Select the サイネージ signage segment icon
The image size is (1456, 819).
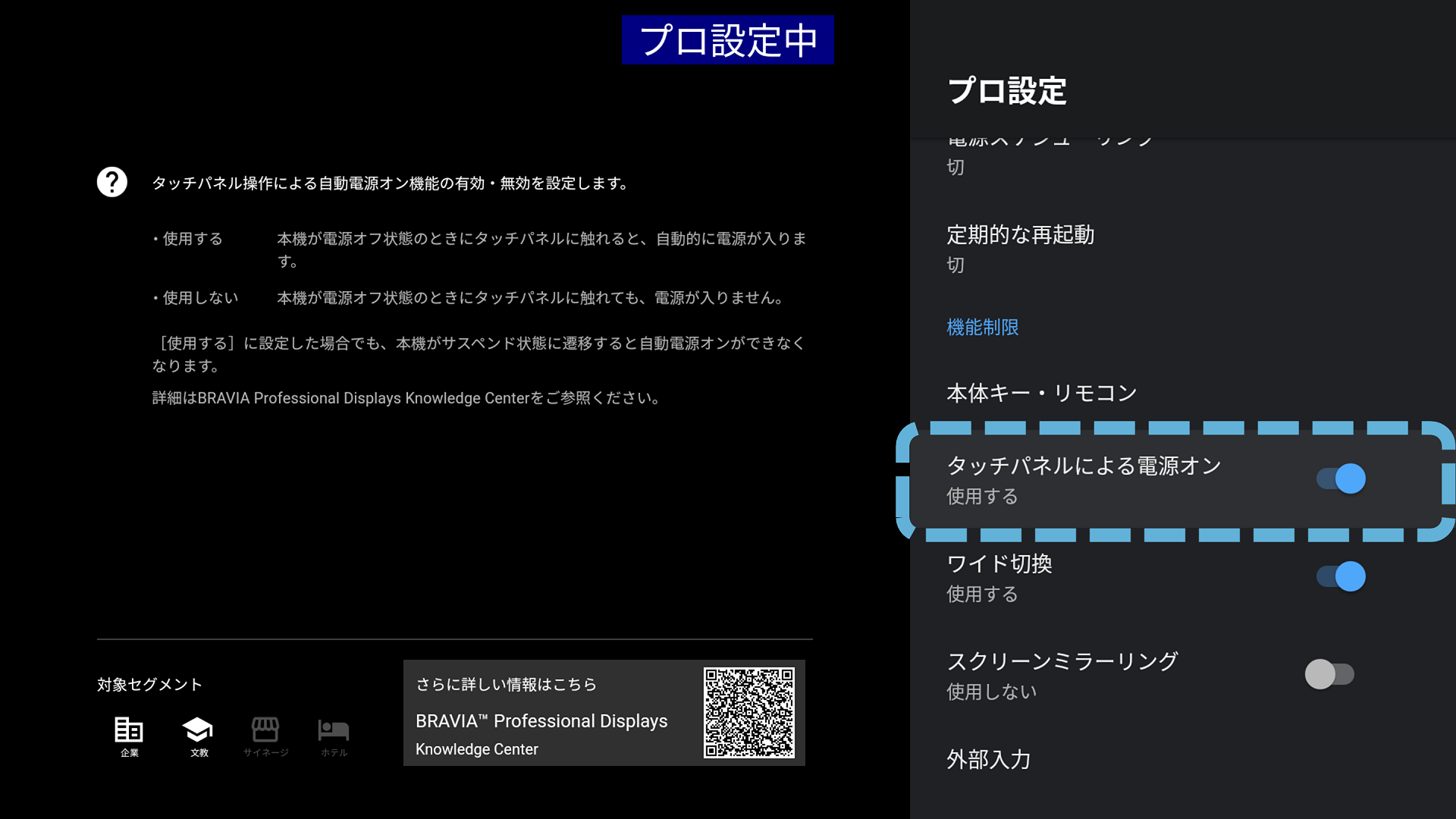pyautogui.click(x=265, y=730)
